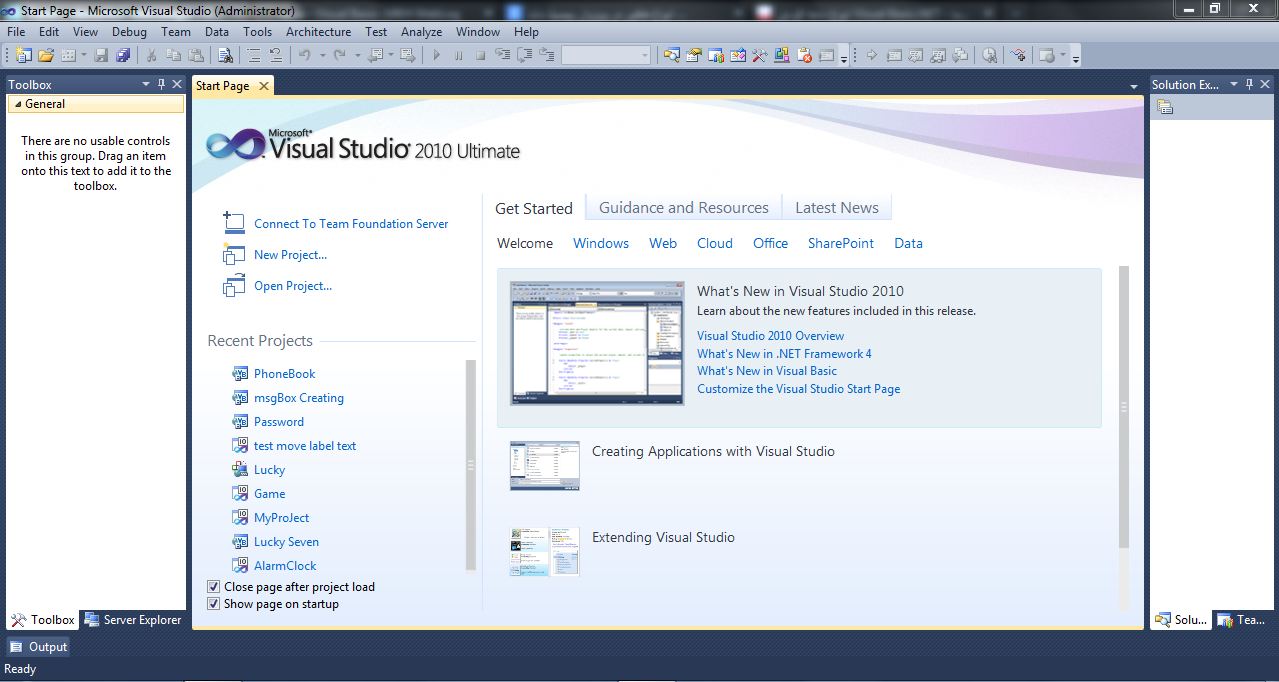
Task: Click the Start Page content vertical scrollbar
Action: [1123, 407]
